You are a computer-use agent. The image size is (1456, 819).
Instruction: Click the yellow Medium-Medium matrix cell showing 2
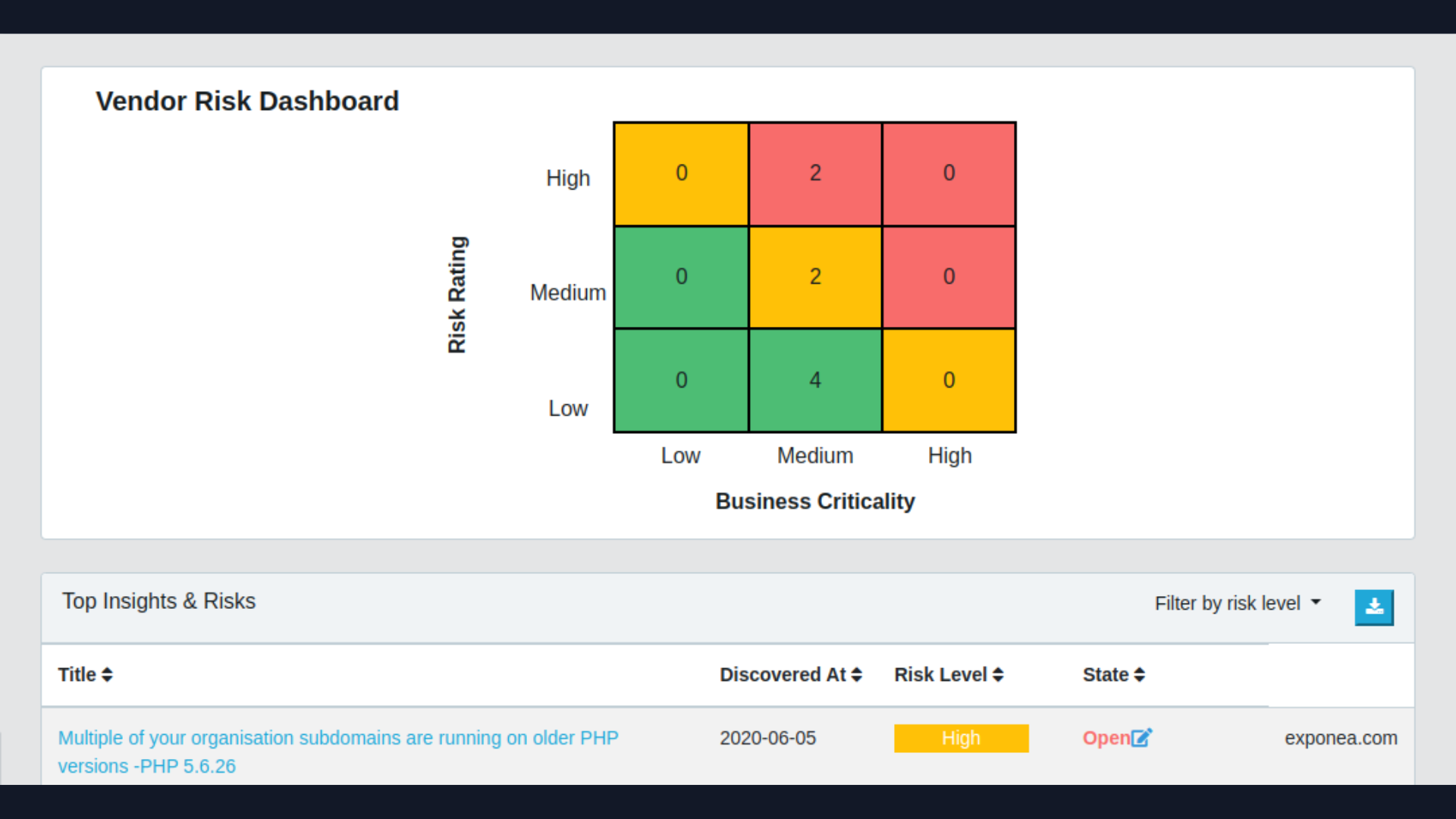[x=814, y=277]
